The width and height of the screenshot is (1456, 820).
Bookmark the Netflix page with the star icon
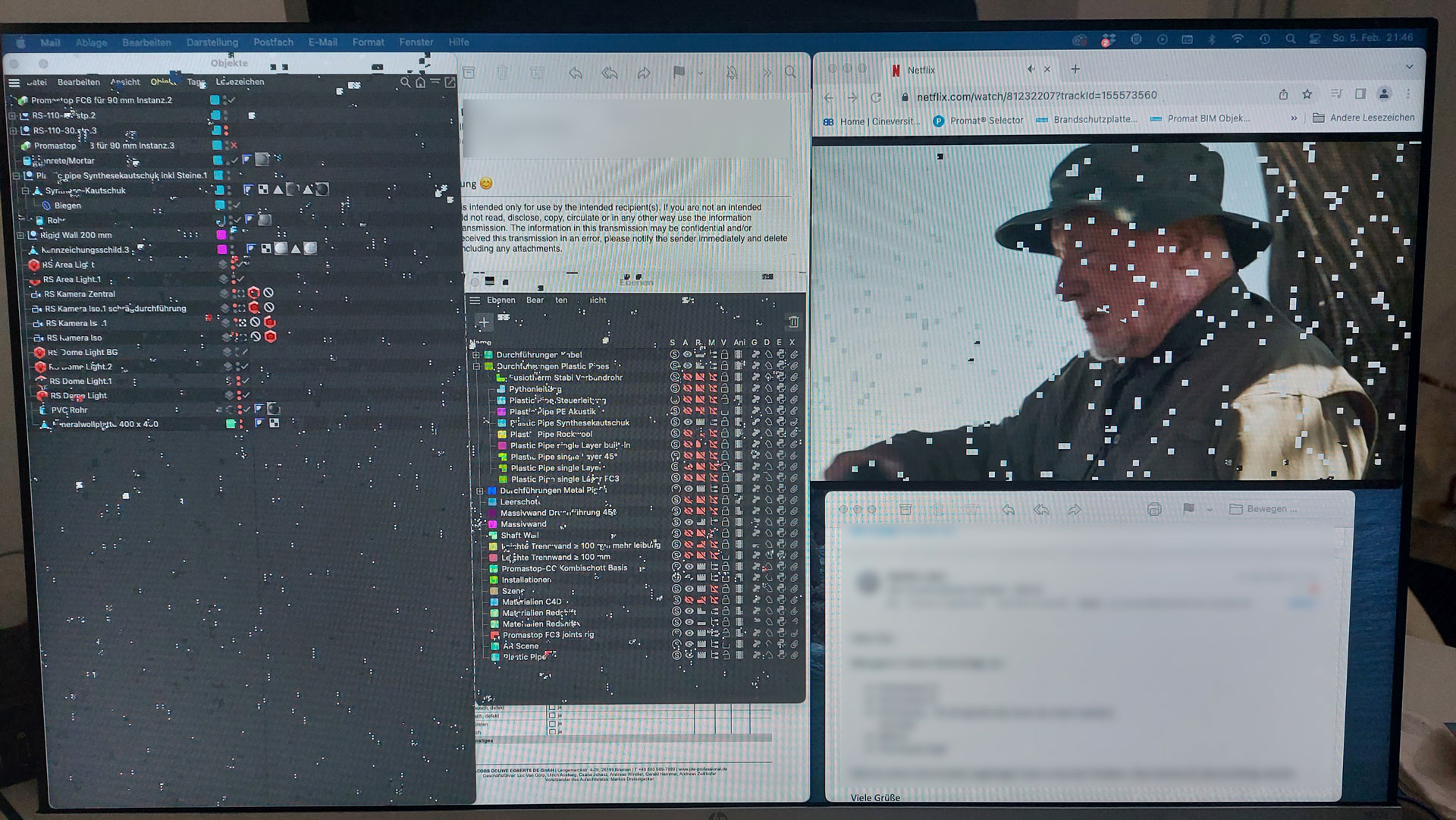(x=1307, y=95)
